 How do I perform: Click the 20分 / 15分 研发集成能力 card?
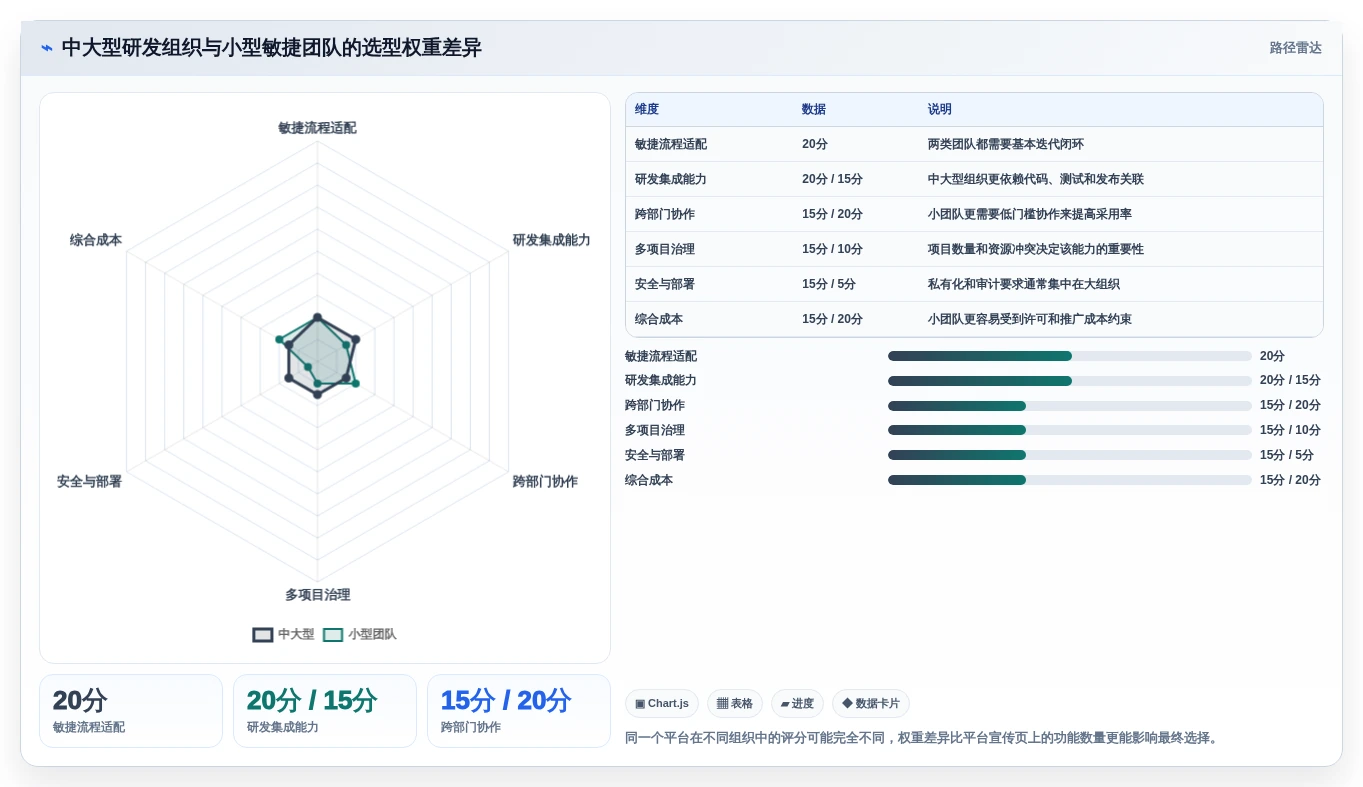click(x=325, y=711)
